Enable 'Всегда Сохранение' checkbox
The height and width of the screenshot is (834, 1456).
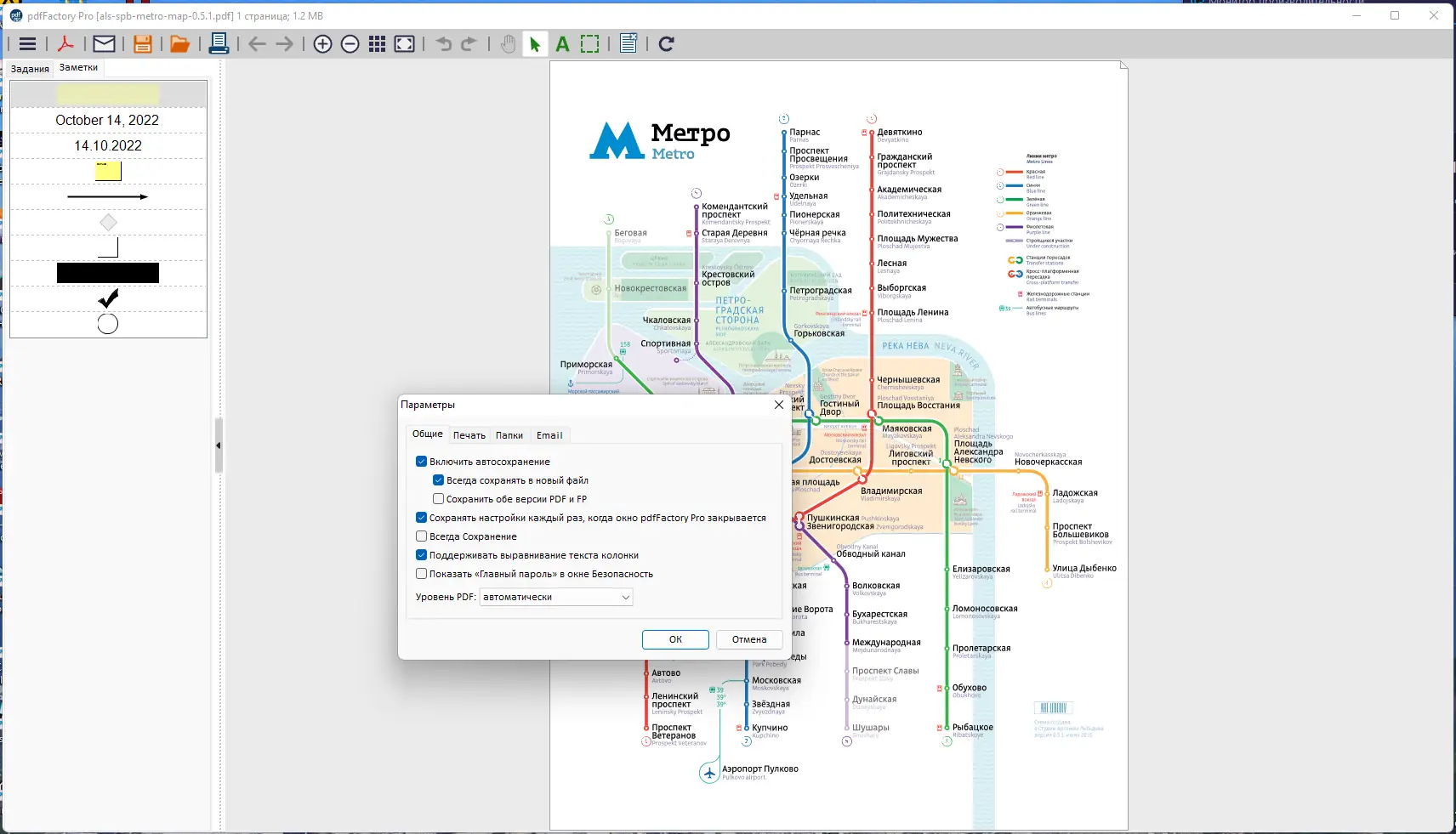pos(421,536)
